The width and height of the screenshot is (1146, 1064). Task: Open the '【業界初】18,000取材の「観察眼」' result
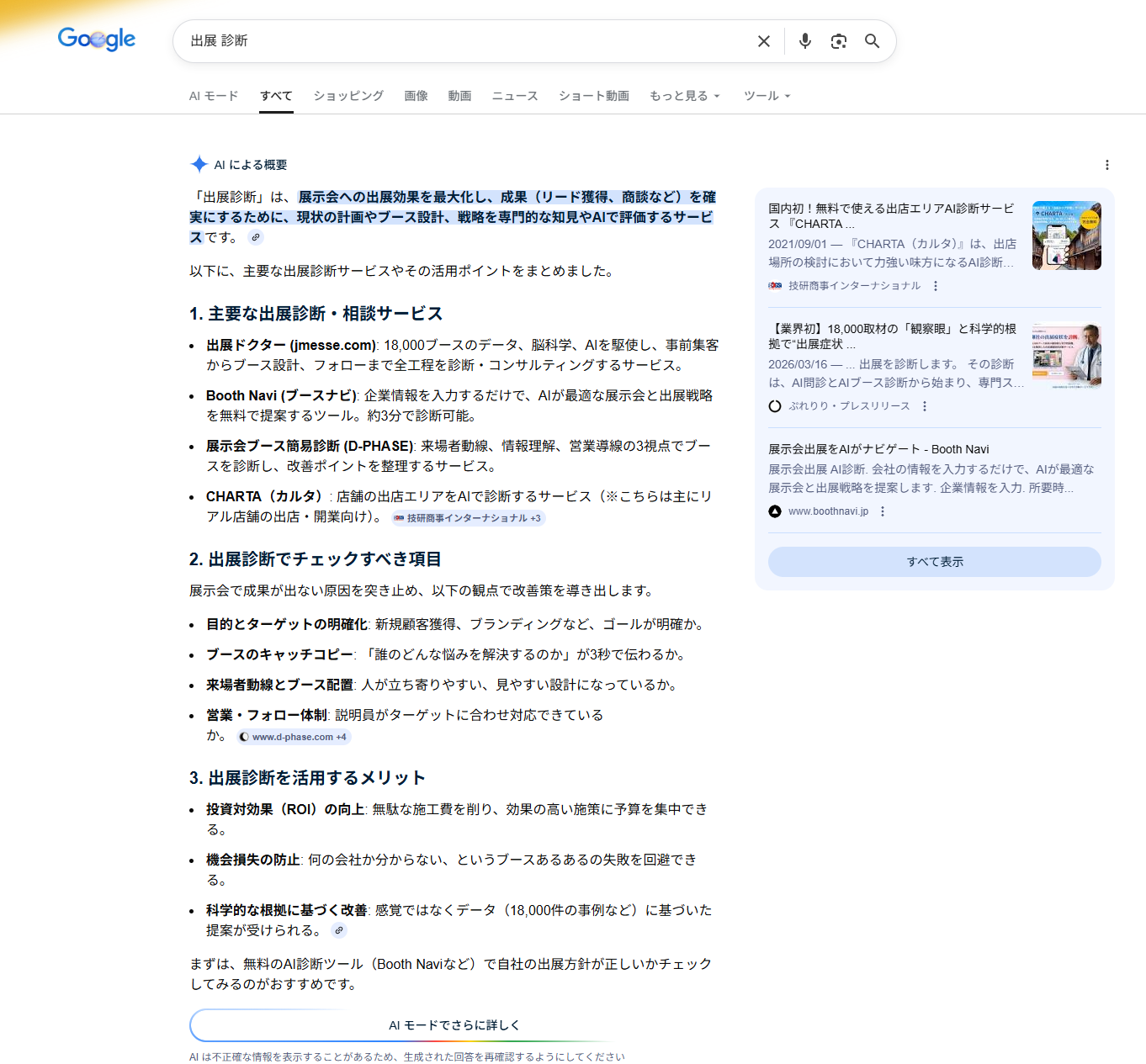[892, 336]
